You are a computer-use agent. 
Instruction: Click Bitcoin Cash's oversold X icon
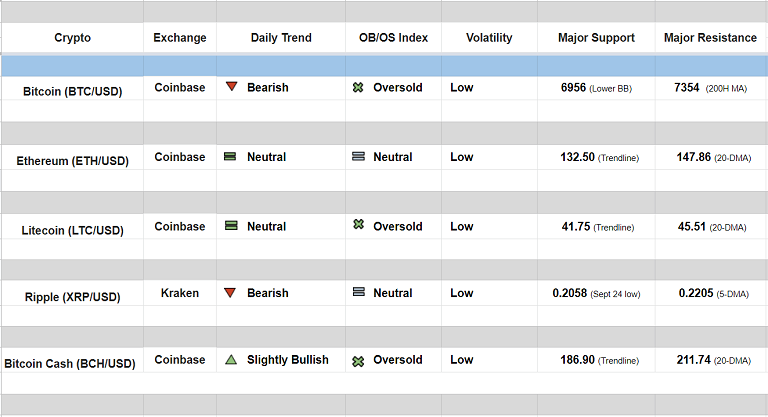click(x=358, y=360)
